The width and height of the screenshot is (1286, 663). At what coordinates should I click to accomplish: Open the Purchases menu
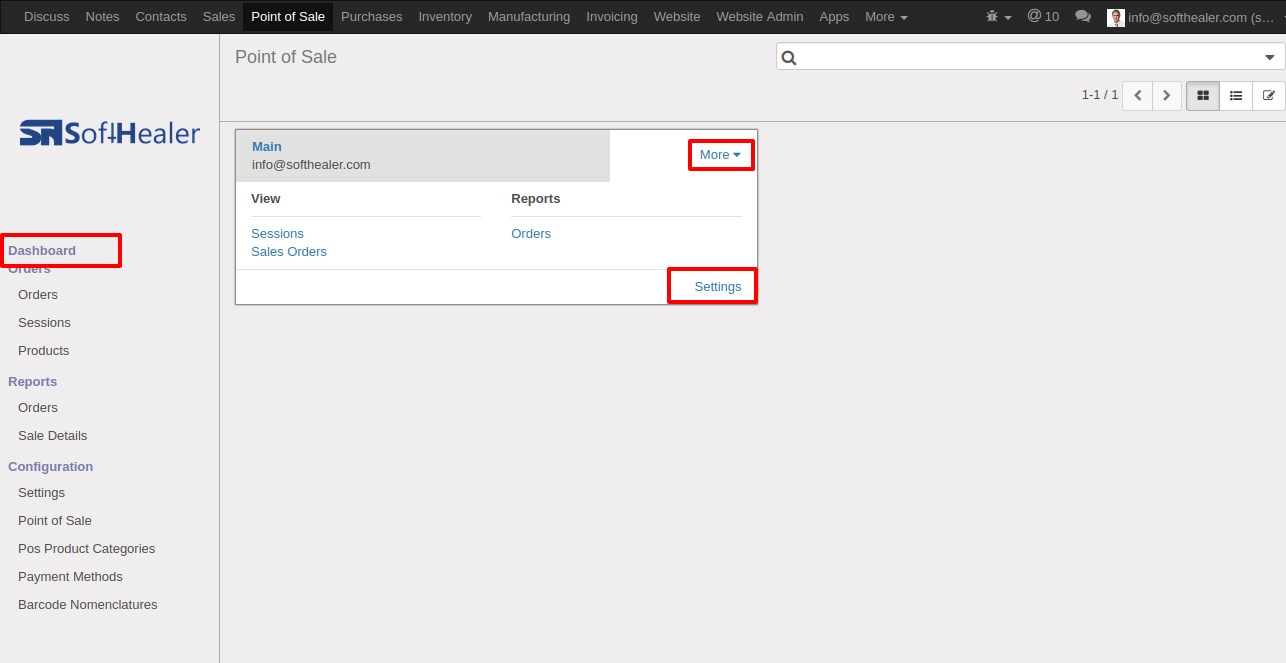click(372, 17)
